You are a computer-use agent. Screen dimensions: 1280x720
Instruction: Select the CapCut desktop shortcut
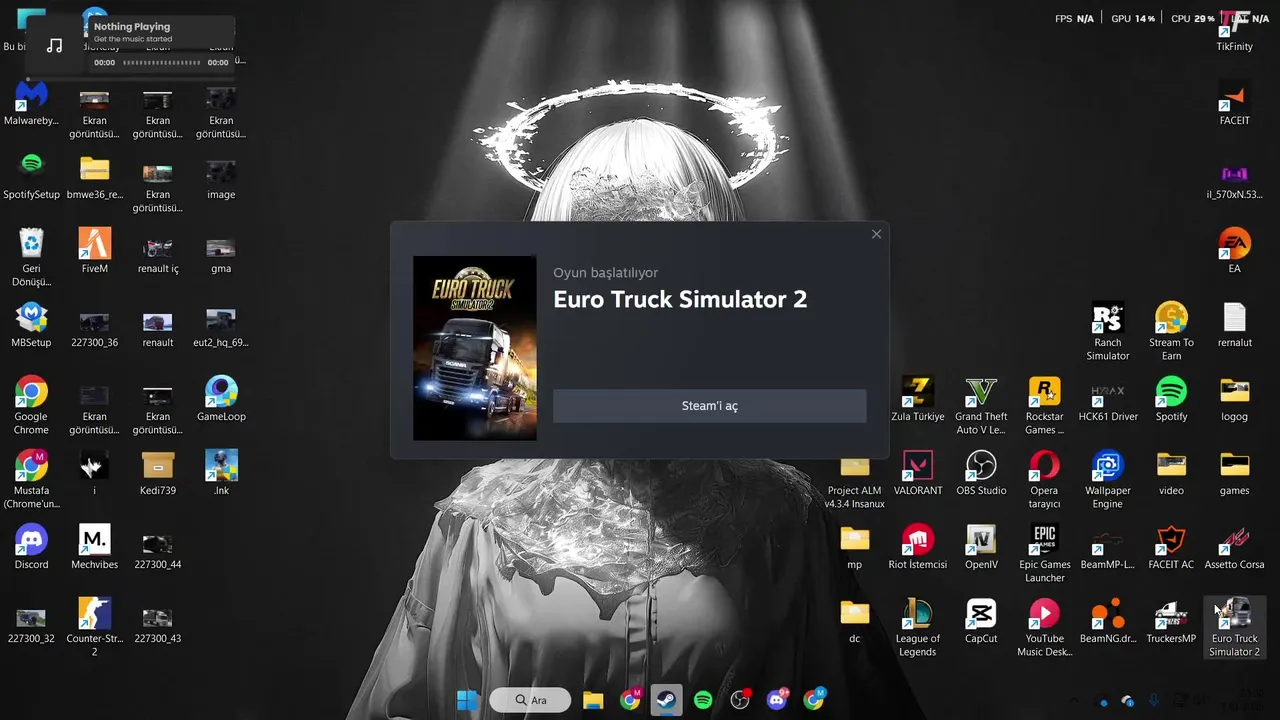click(981, 621)
